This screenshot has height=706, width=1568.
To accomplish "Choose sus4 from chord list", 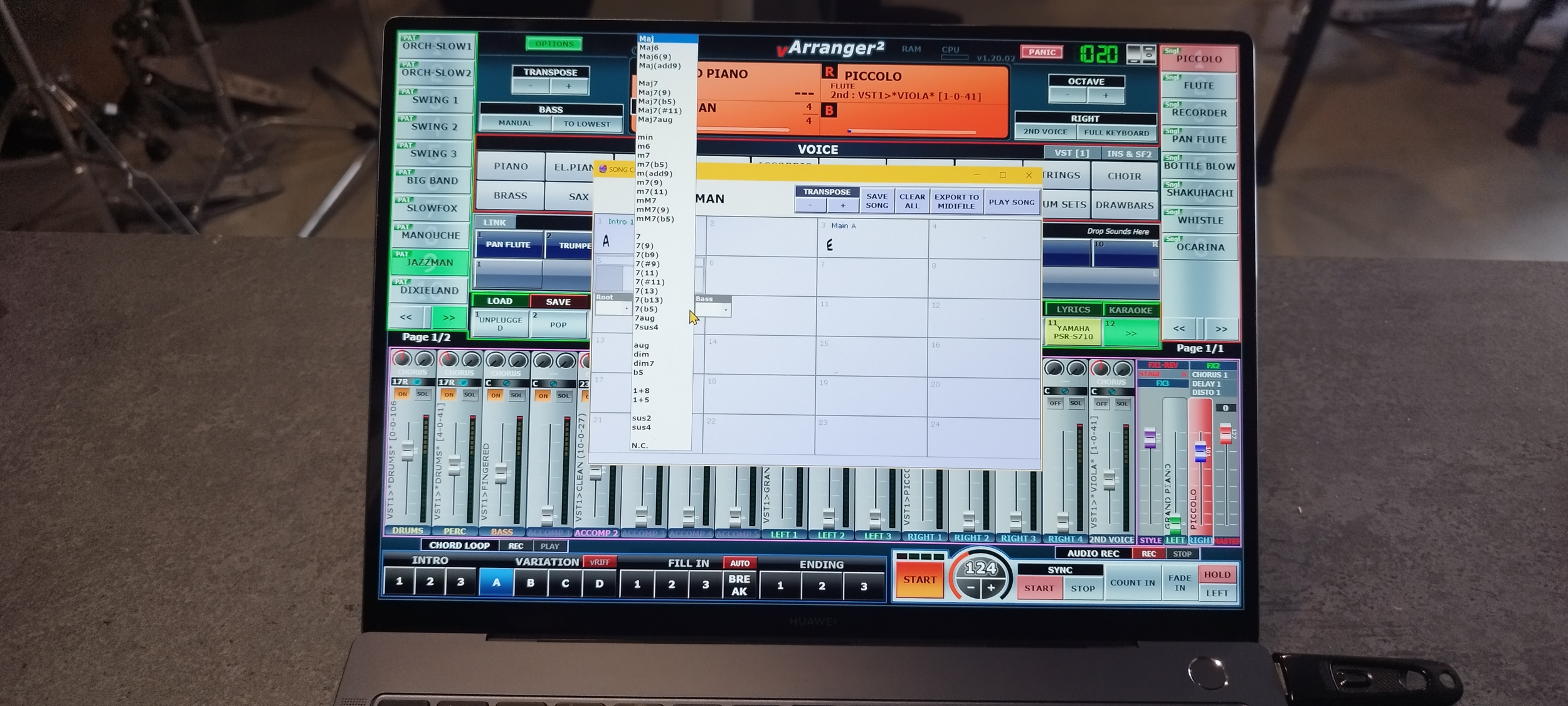I will point(641,427).
